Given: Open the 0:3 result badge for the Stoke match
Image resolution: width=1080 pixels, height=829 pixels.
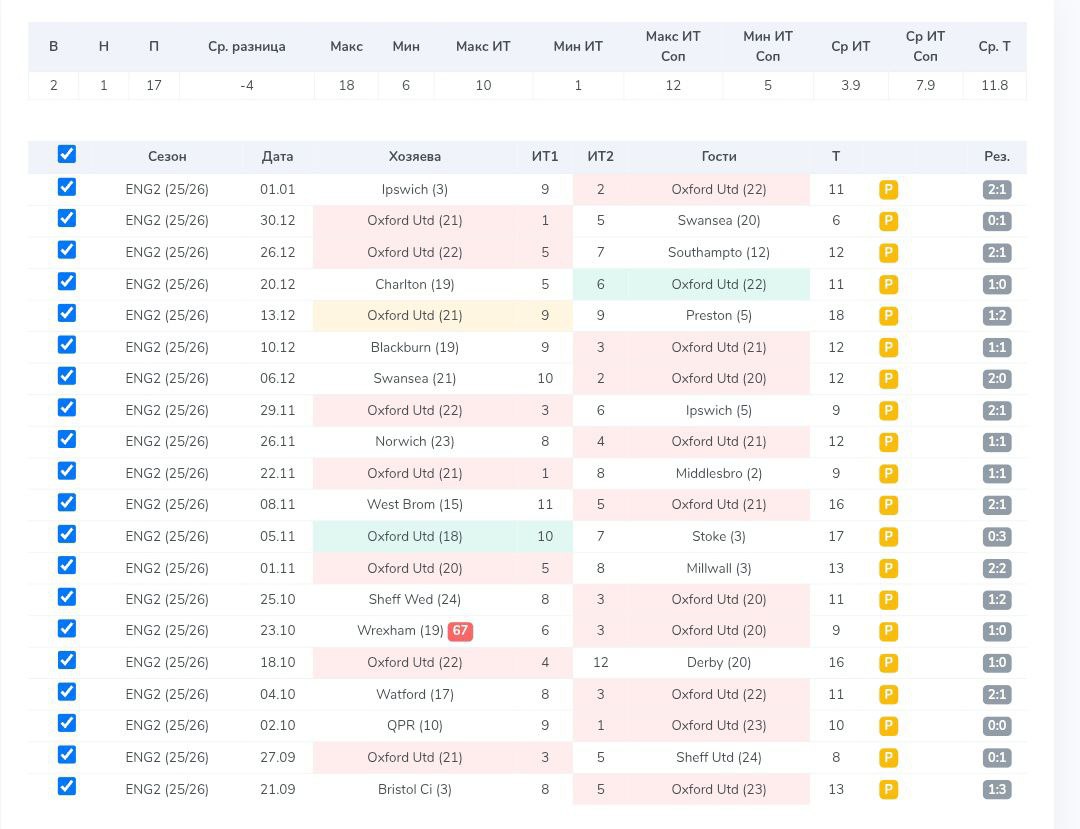Looking at the screenshot, I should (x=997, y=537).
